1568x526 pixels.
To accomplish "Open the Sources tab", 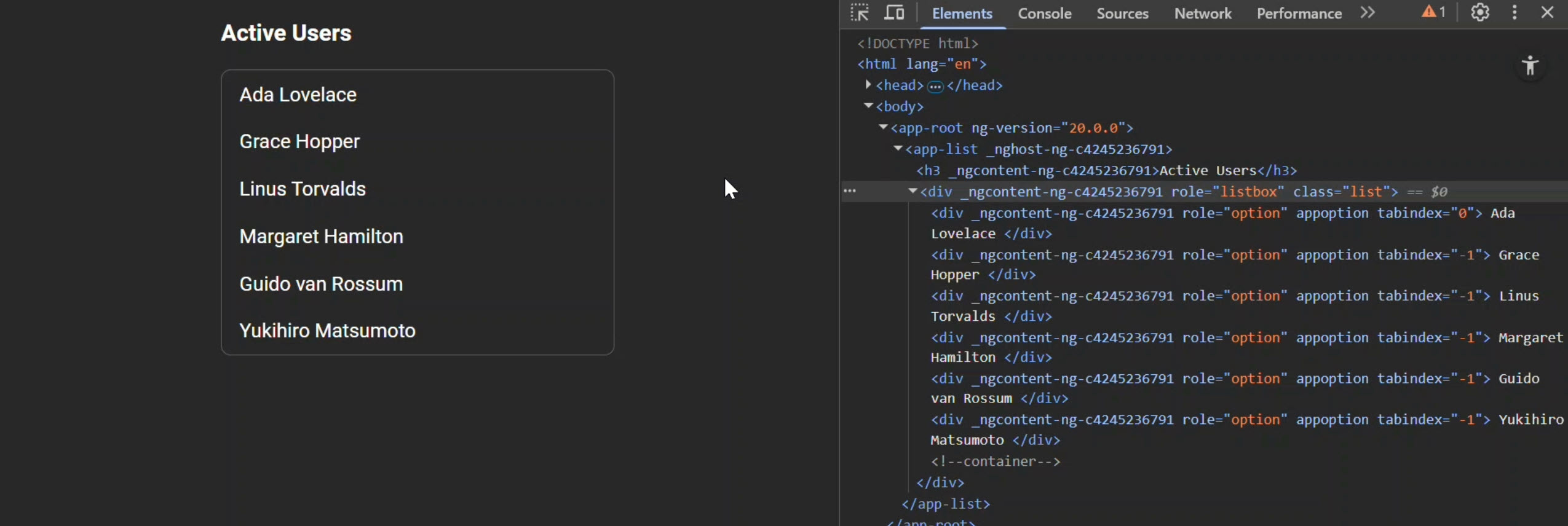I will 1122,14.
